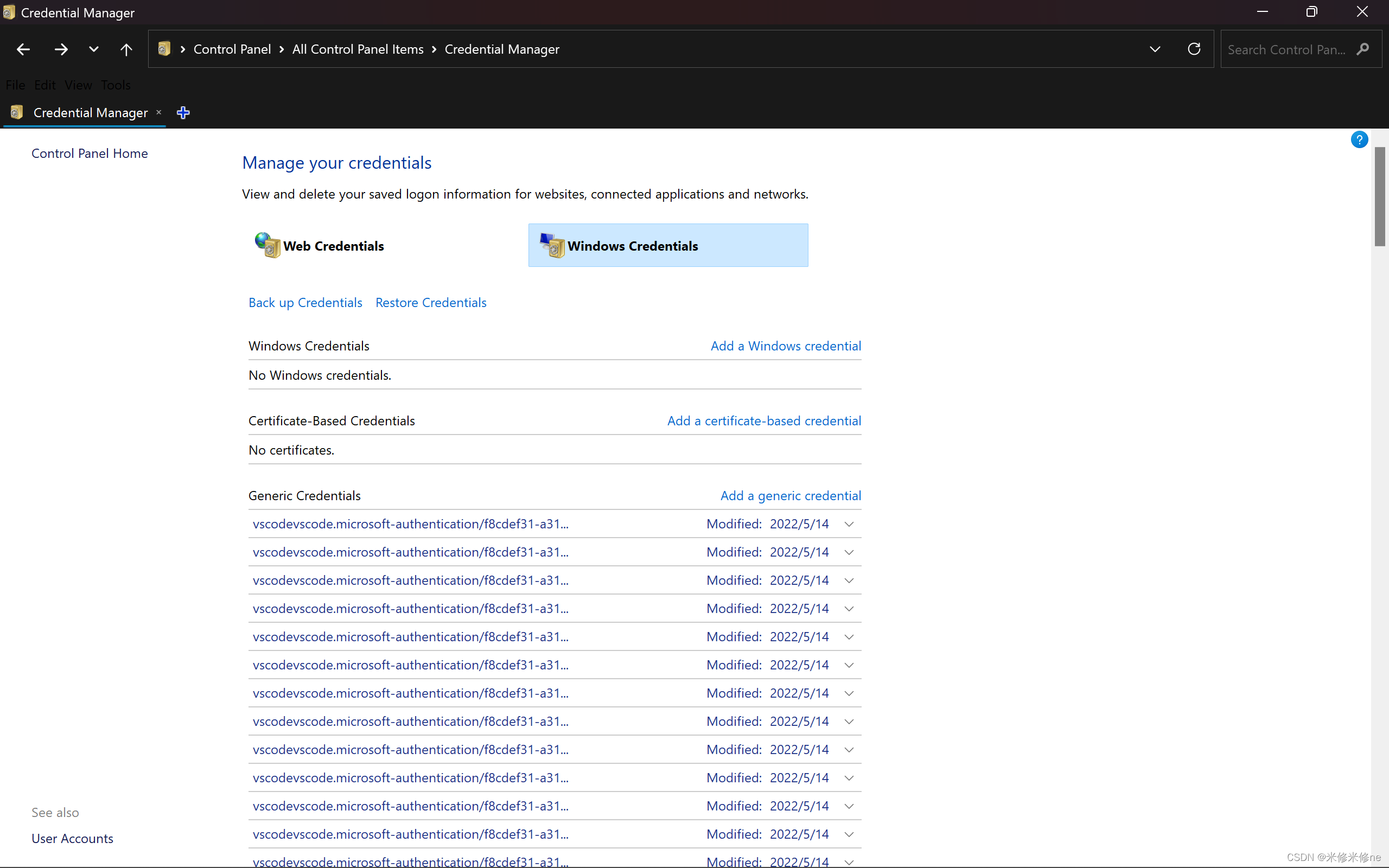Click the forward navigation arrow
Screen dimensions: 1389x868
(60, 49)
